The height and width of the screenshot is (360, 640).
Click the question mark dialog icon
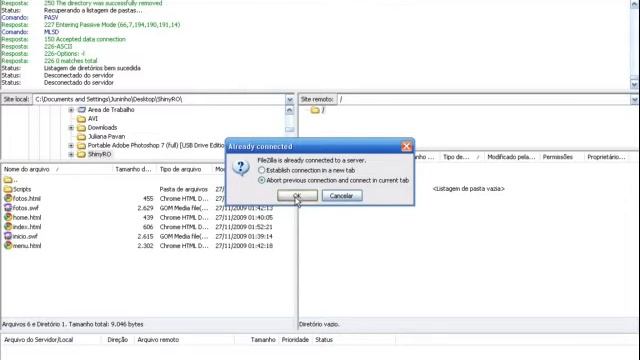(241, 167)
